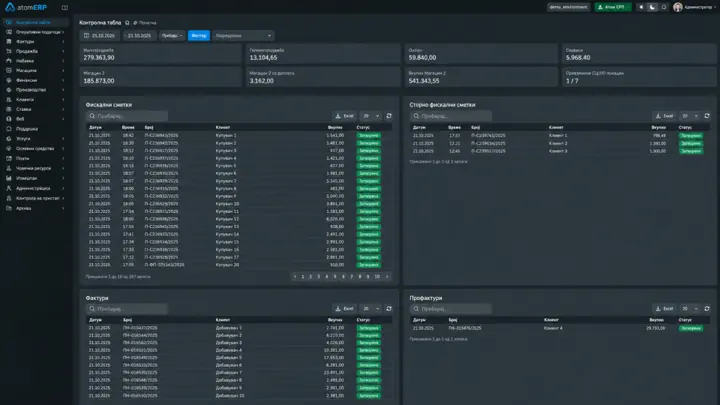Viewport: 720px width, 405px height.
Task: Select dark theme with the moon icon
Action: pos(652,7)
